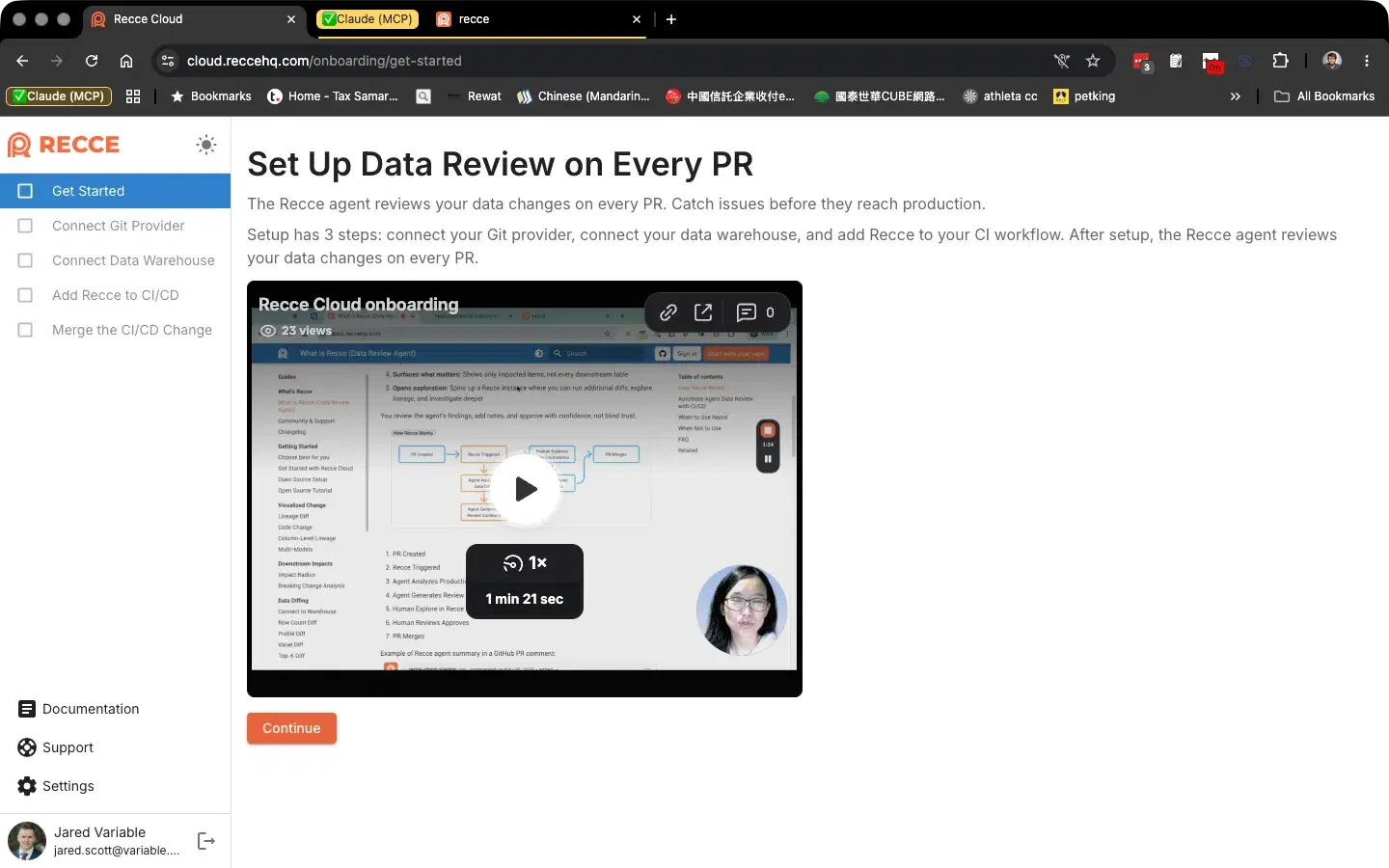The height and width of the screenshot is (868, 1389).
Task: Expand the hidden bookmarks overflow chevron
Action: (x=1236, y=96)
